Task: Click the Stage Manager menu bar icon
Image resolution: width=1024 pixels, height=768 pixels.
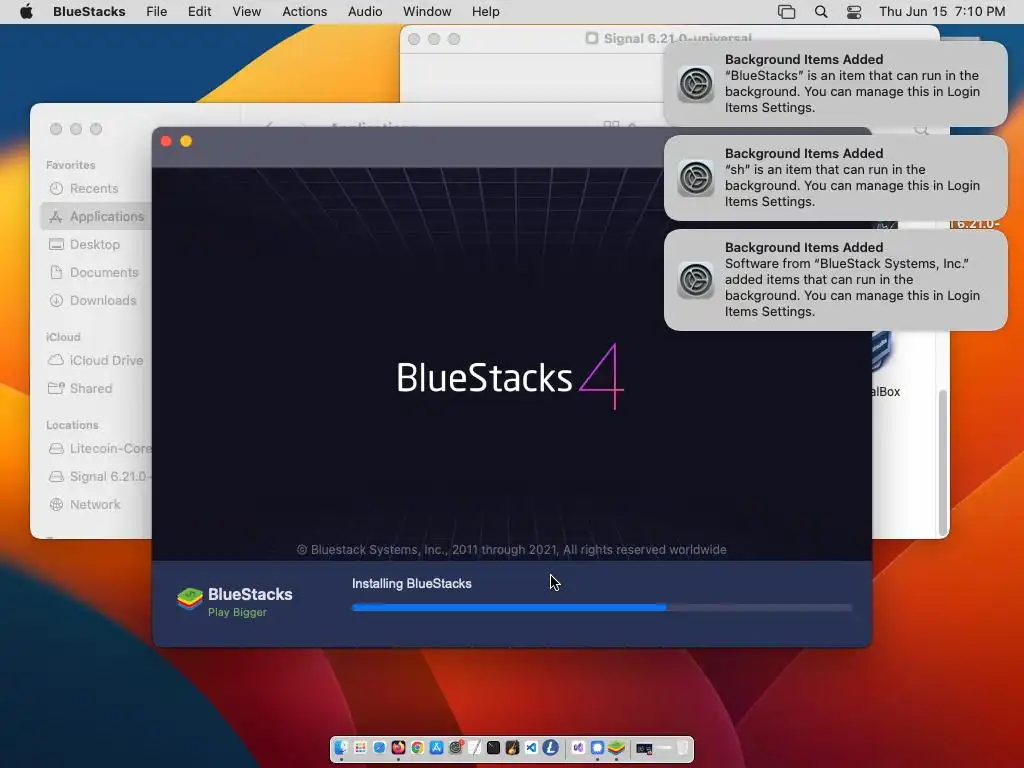Action: coord(786,12)
